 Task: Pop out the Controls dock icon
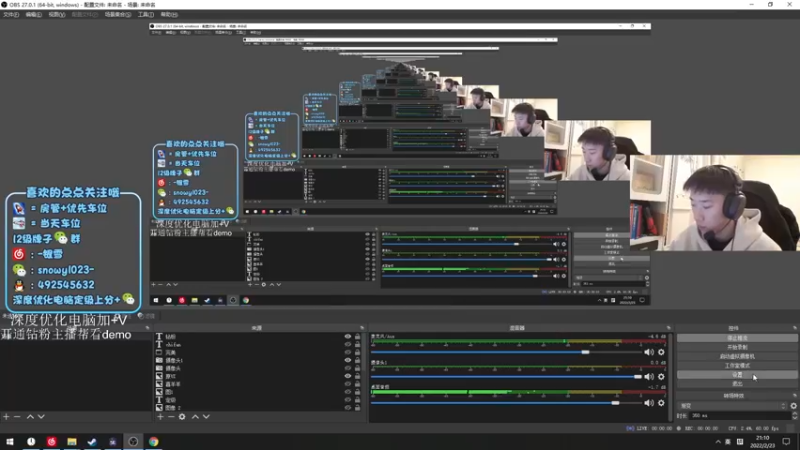[794, 328]
